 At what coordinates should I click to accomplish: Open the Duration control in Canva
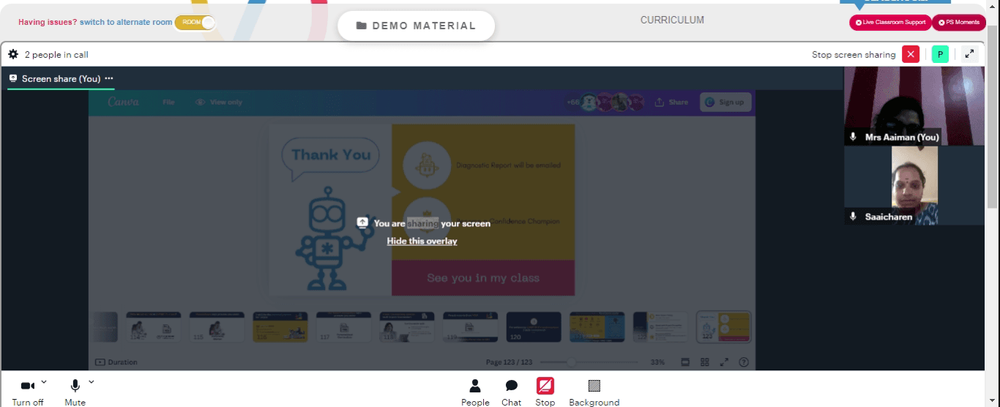click(116, 362)
